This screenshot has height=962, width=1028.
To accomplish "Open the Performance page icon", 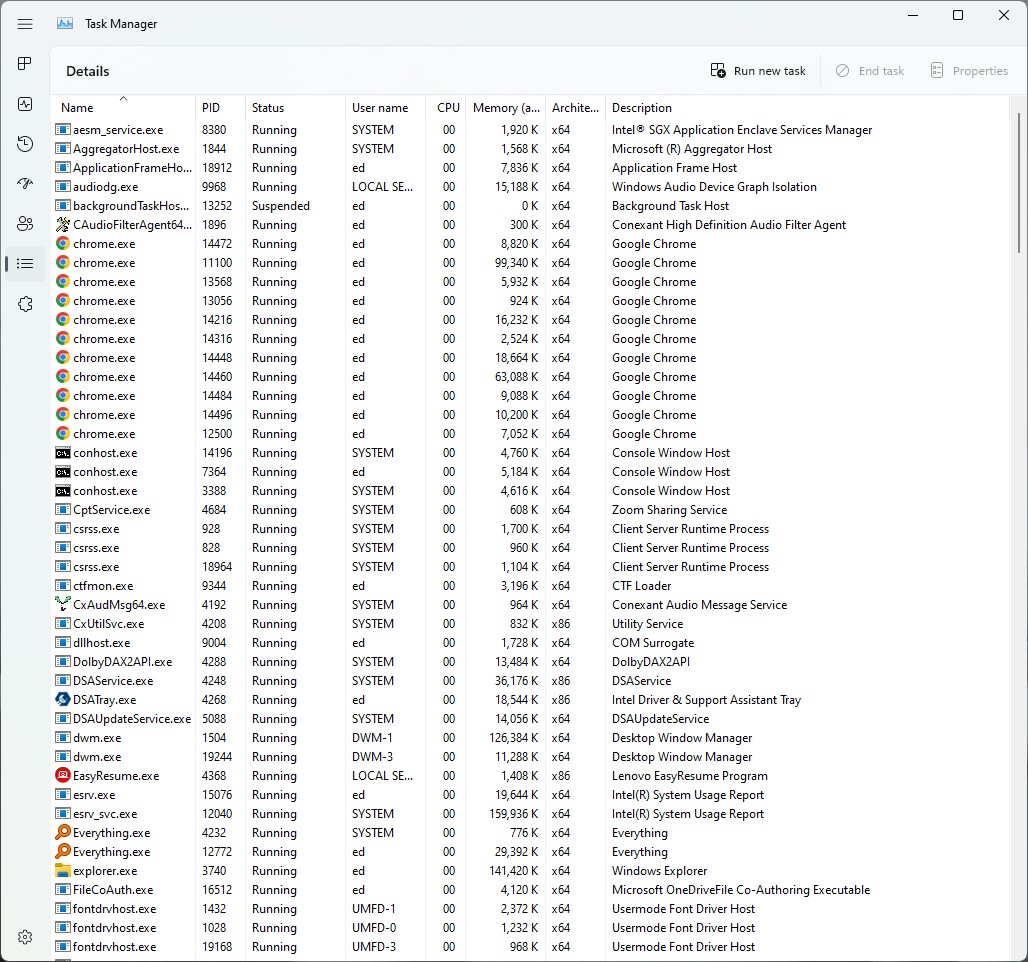I will (25, 104).
